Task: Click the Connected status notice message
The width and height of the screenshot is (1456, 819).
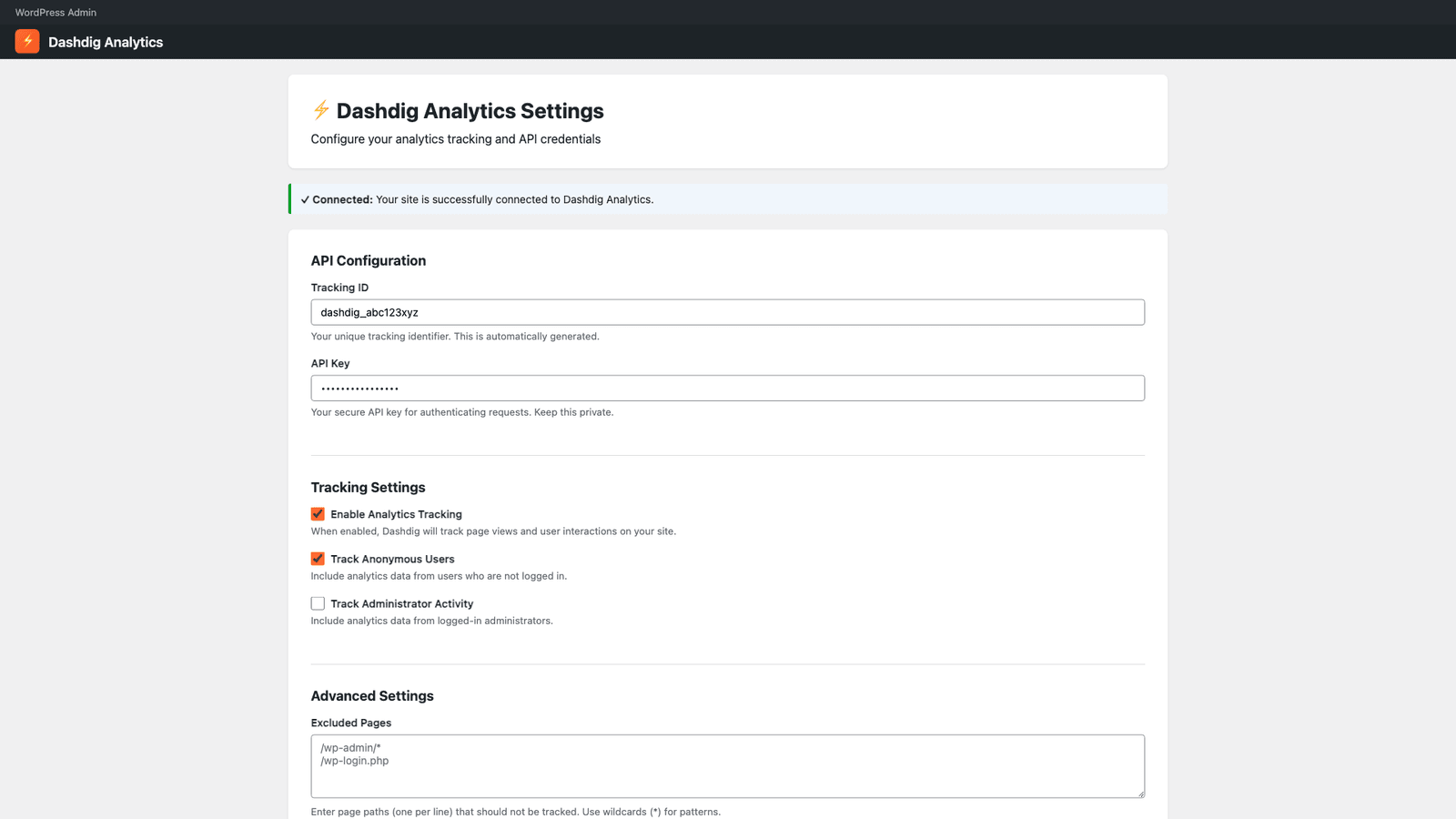Action: [x=514, y=199]
